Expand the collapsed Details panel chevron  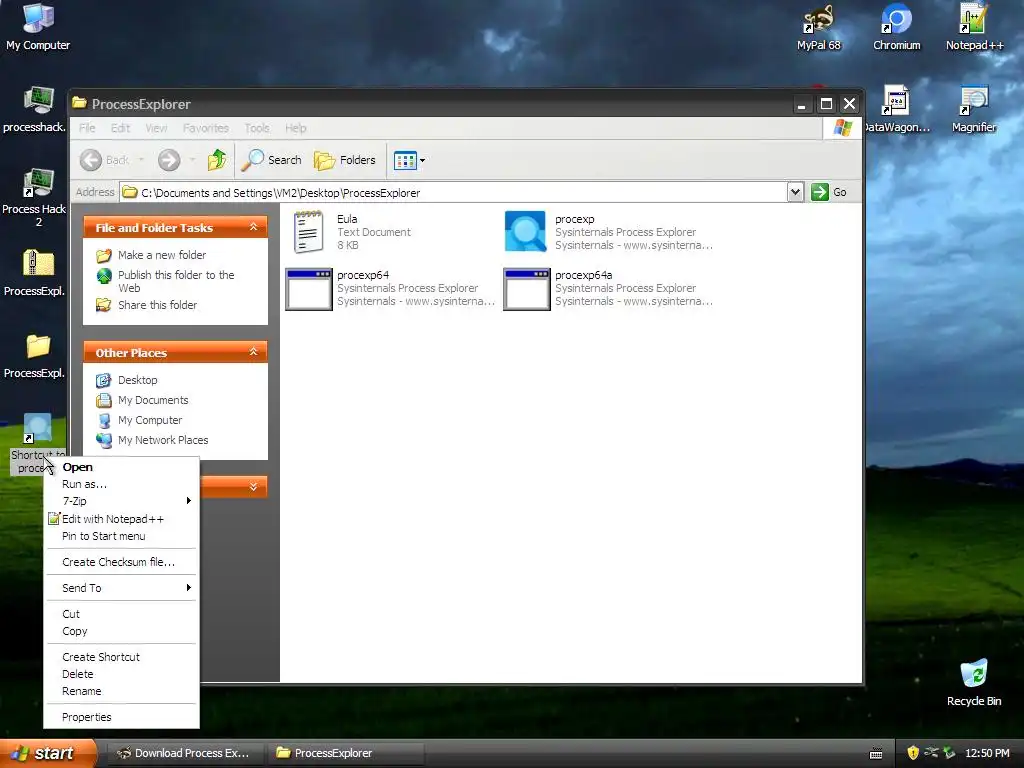[253, 487]
